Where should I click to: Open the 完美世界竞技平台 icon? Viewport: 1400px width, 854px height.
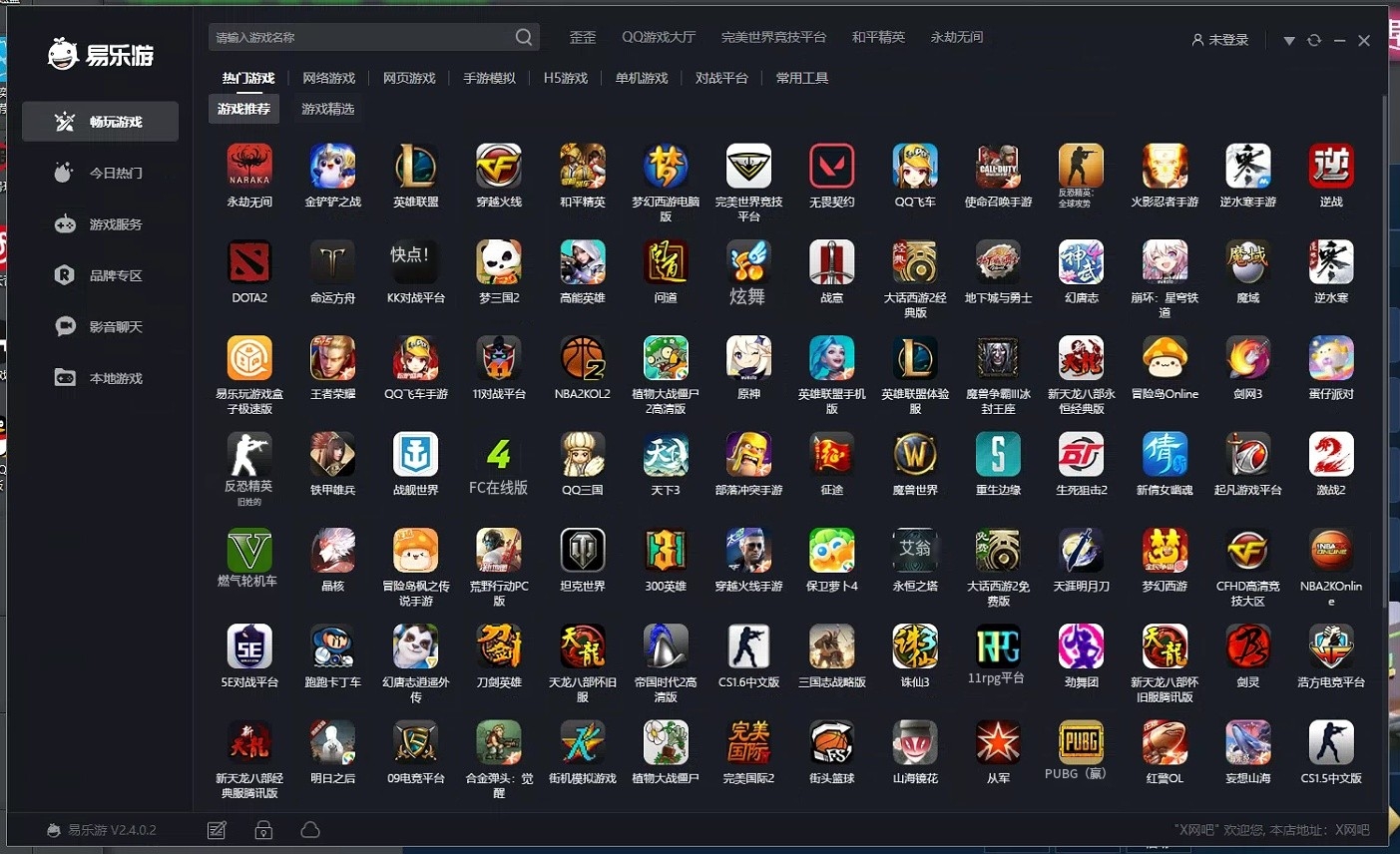pos(748,167)
